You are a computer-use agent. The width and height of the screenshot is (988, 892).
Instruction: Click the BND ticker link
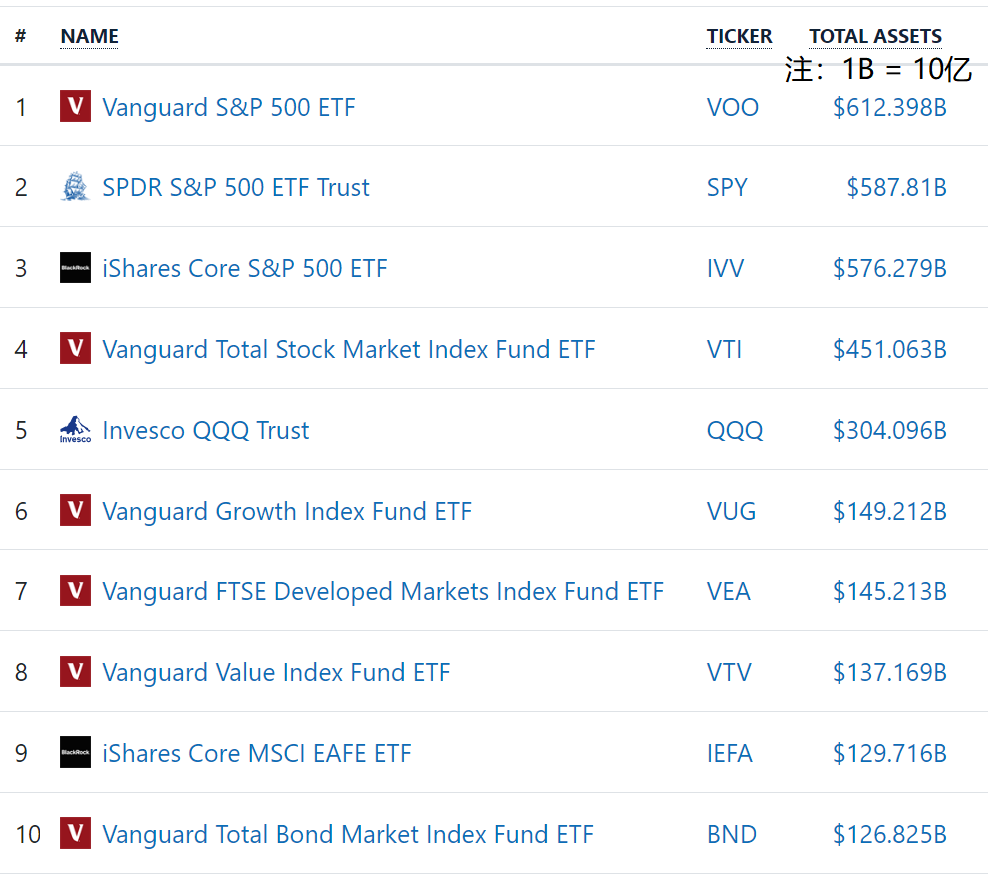[731, 834]
